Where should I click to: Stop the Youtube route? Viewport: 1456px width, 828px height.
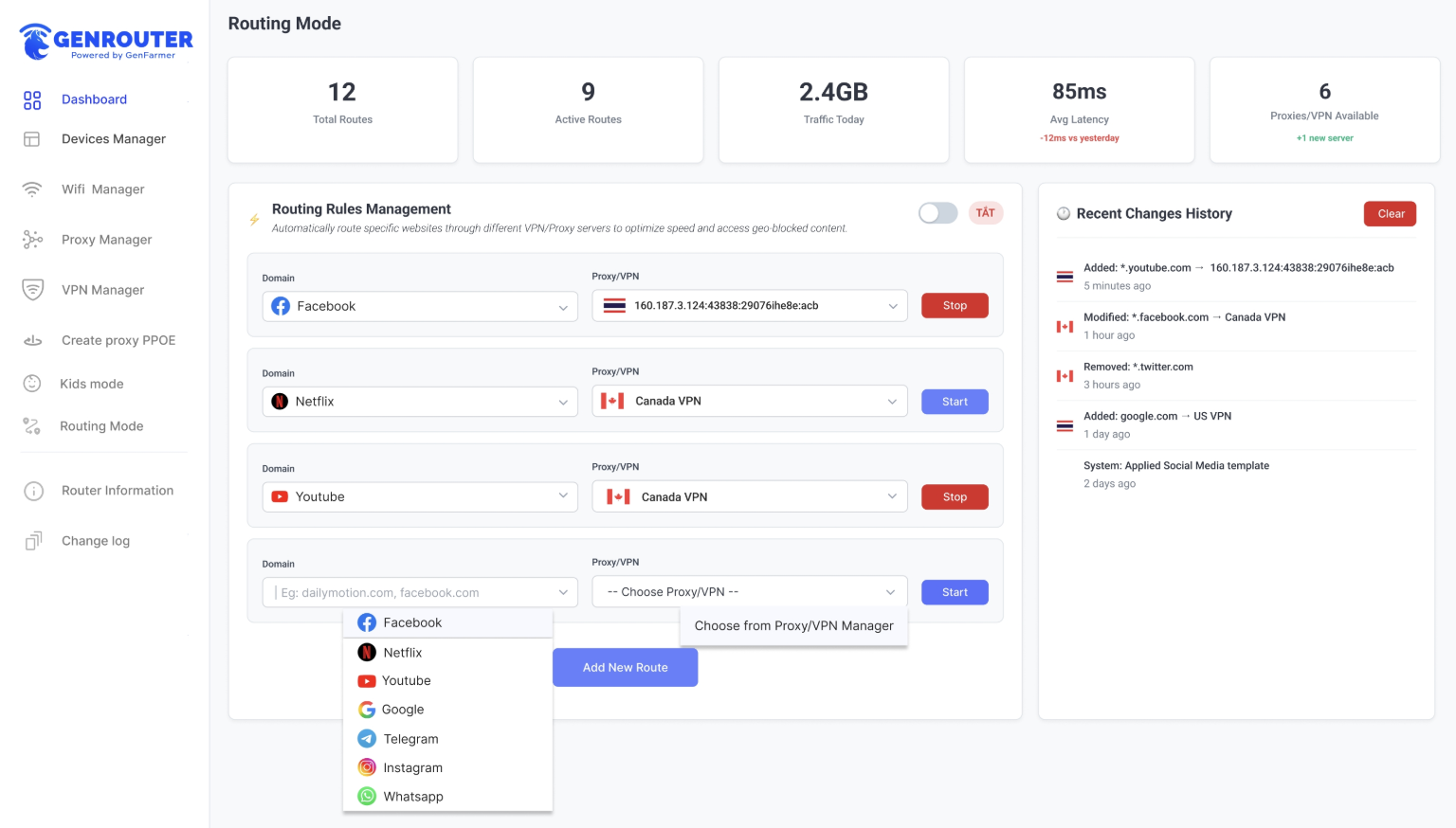coord(955,497)
